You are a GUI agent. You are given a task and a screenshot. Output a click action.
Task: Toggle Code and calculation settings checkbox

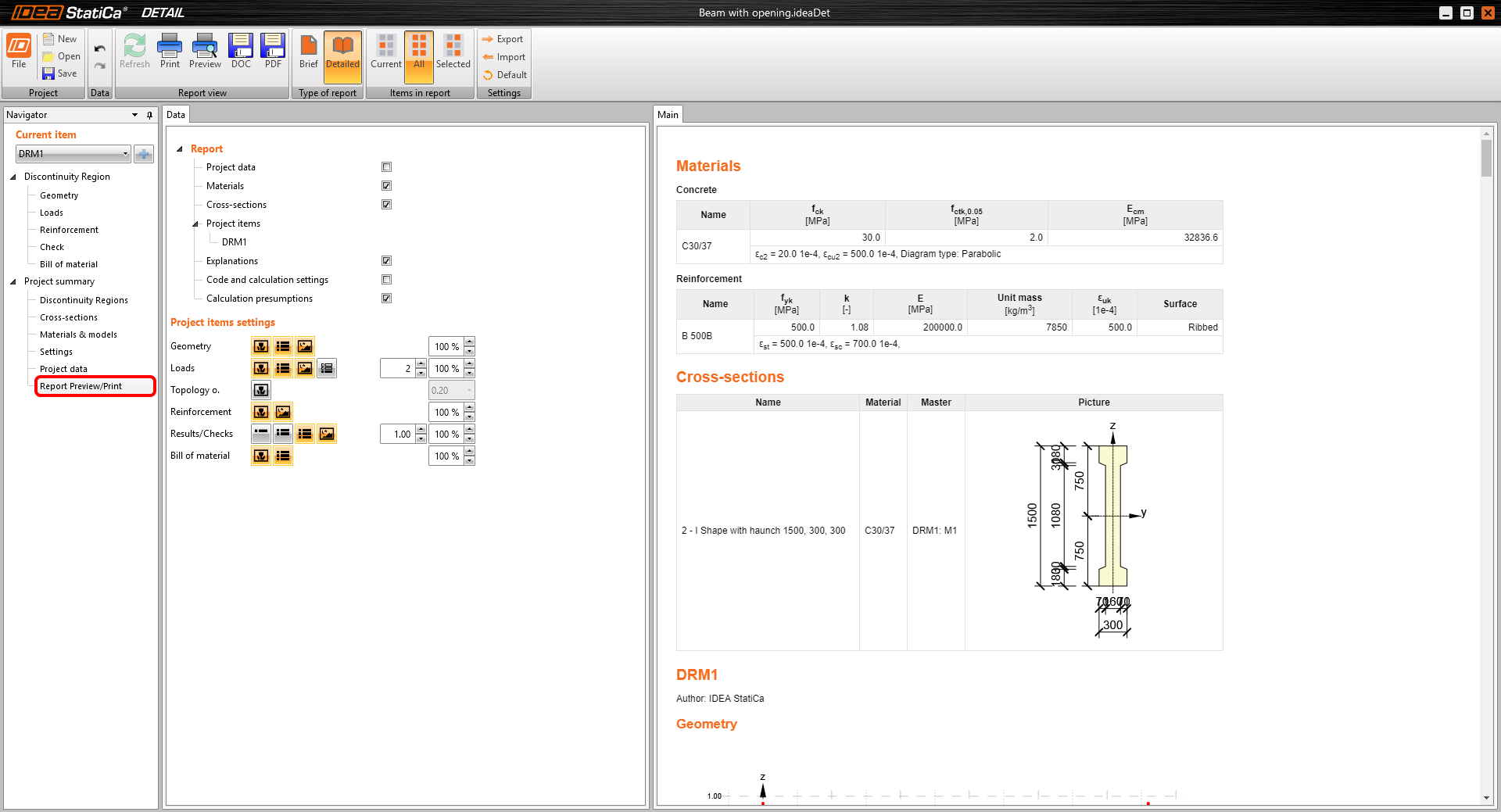click(x=386, y=280)
